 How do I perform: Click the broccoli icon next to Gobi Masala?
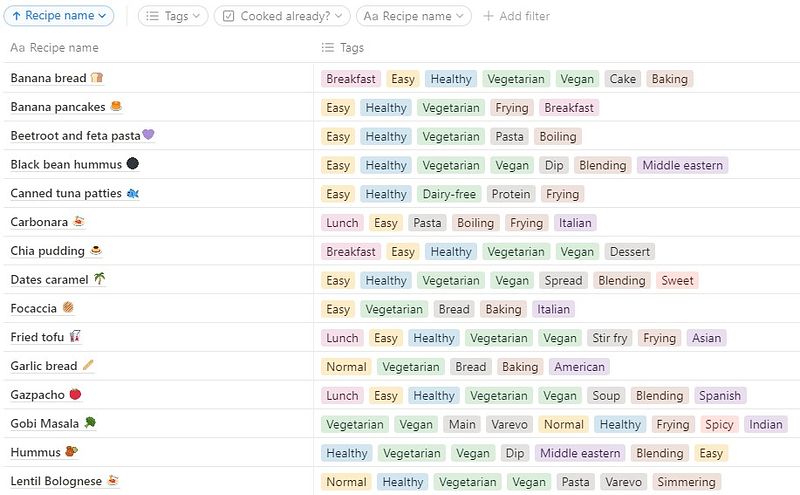(90, 423)
